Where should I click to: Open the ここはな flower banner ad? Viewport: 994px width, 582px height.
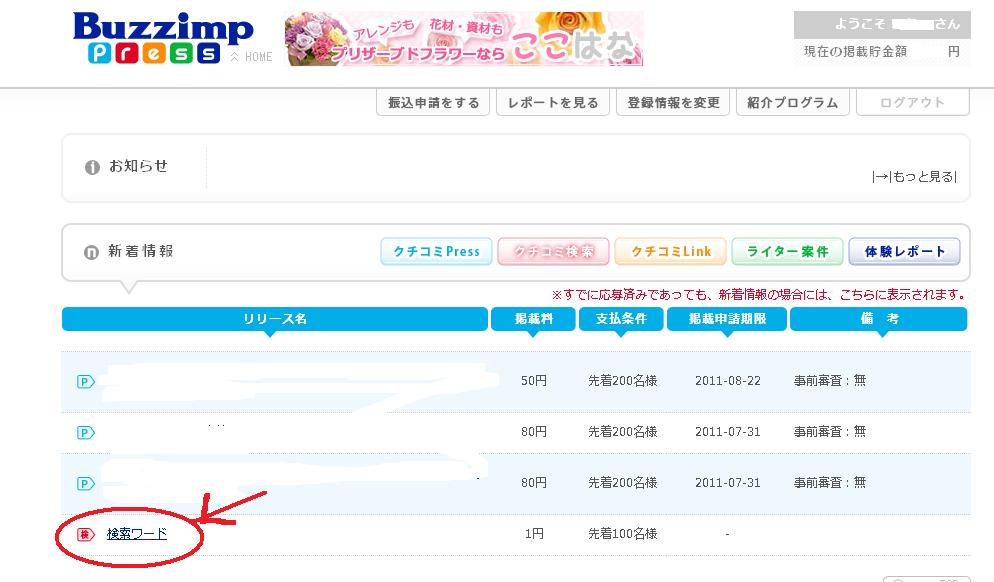pyautogui.click(x=464, y=39)
